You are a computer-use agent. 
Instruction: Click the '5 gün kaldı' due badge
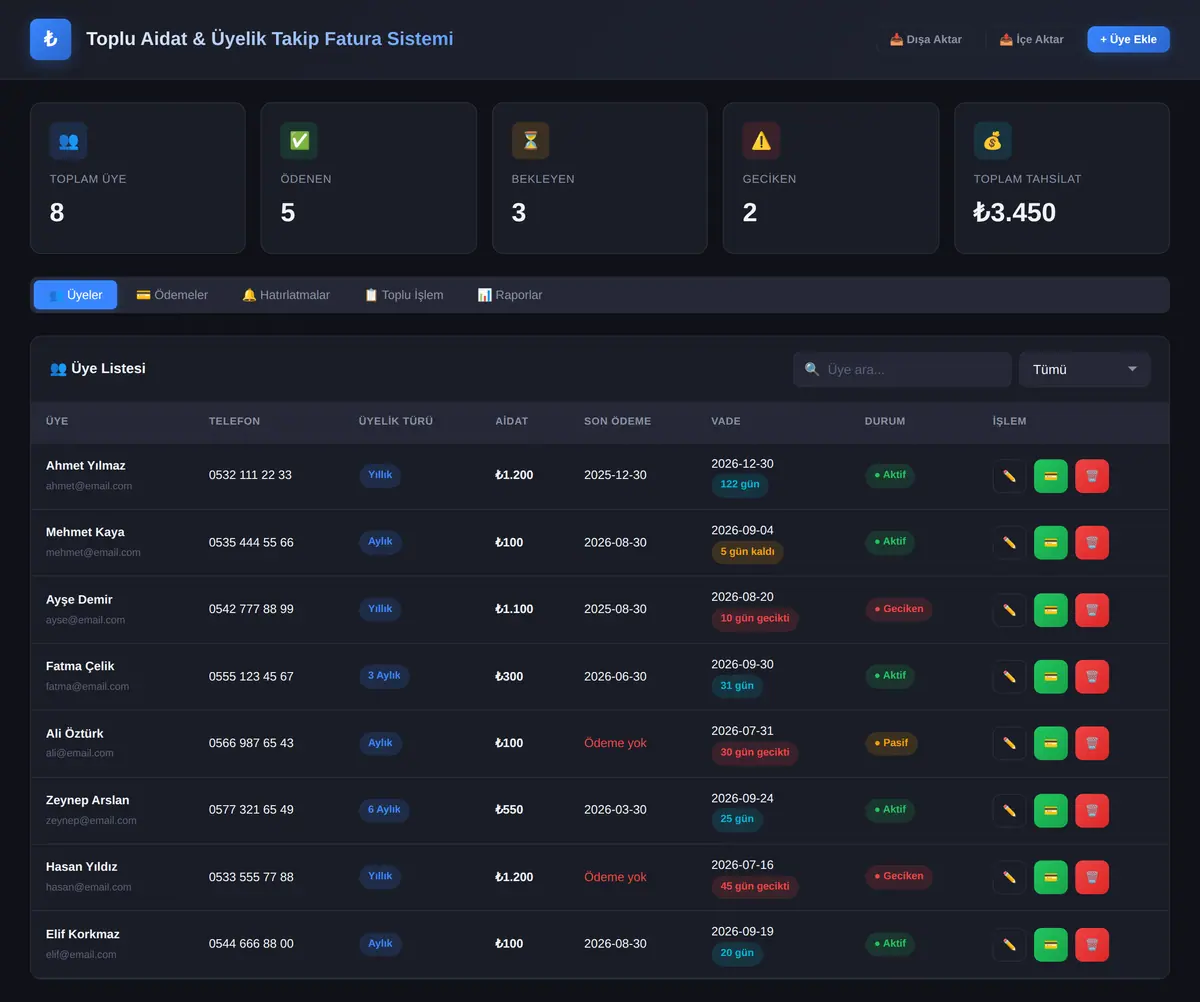click(x=747, y=552)
